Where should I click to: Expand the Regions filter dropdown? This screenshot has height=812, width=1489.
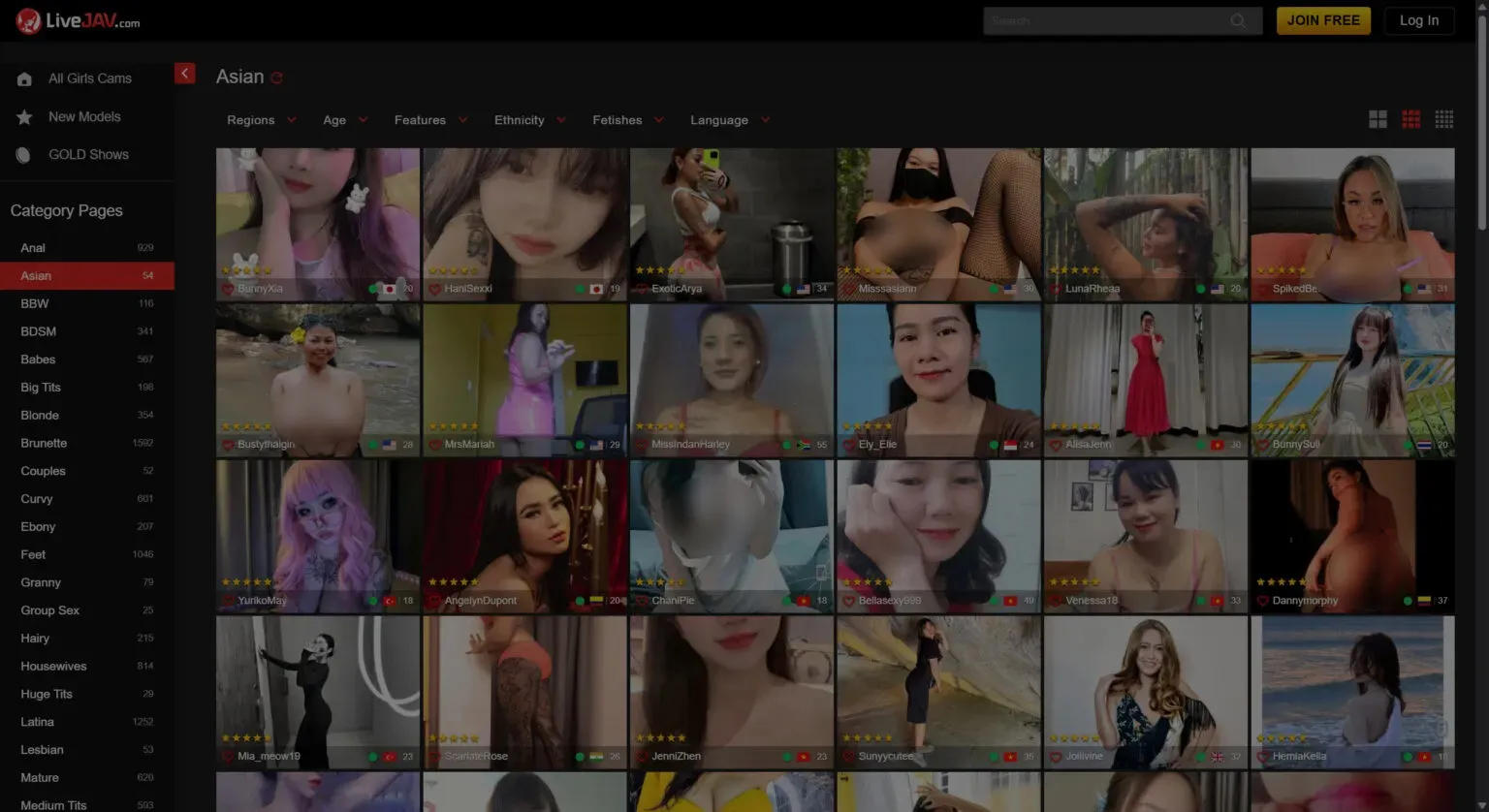tap(261, 120)
